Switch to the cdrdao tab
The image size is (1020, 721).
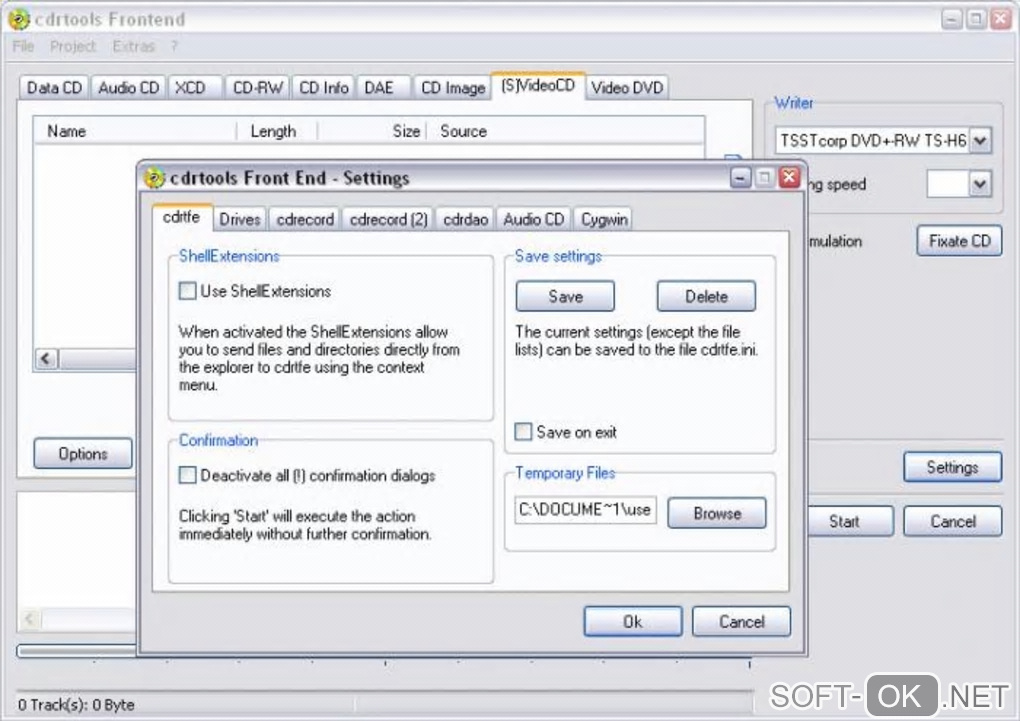pyautogui.click(x=465, y=219)
